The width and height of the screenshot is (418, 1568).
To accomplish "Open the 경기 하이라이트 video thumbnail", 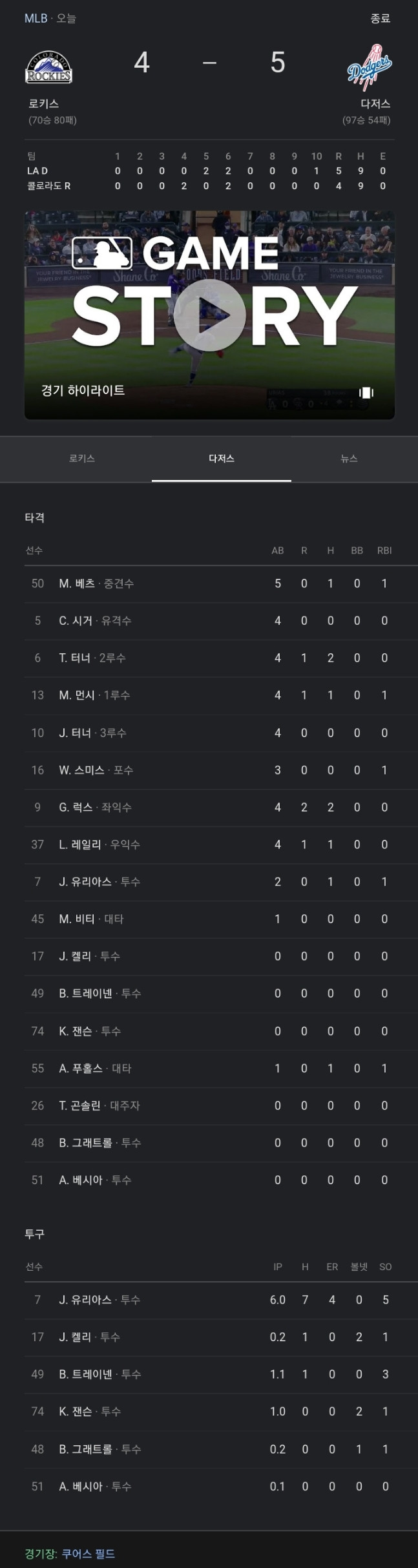I will (x=209, y=315).
